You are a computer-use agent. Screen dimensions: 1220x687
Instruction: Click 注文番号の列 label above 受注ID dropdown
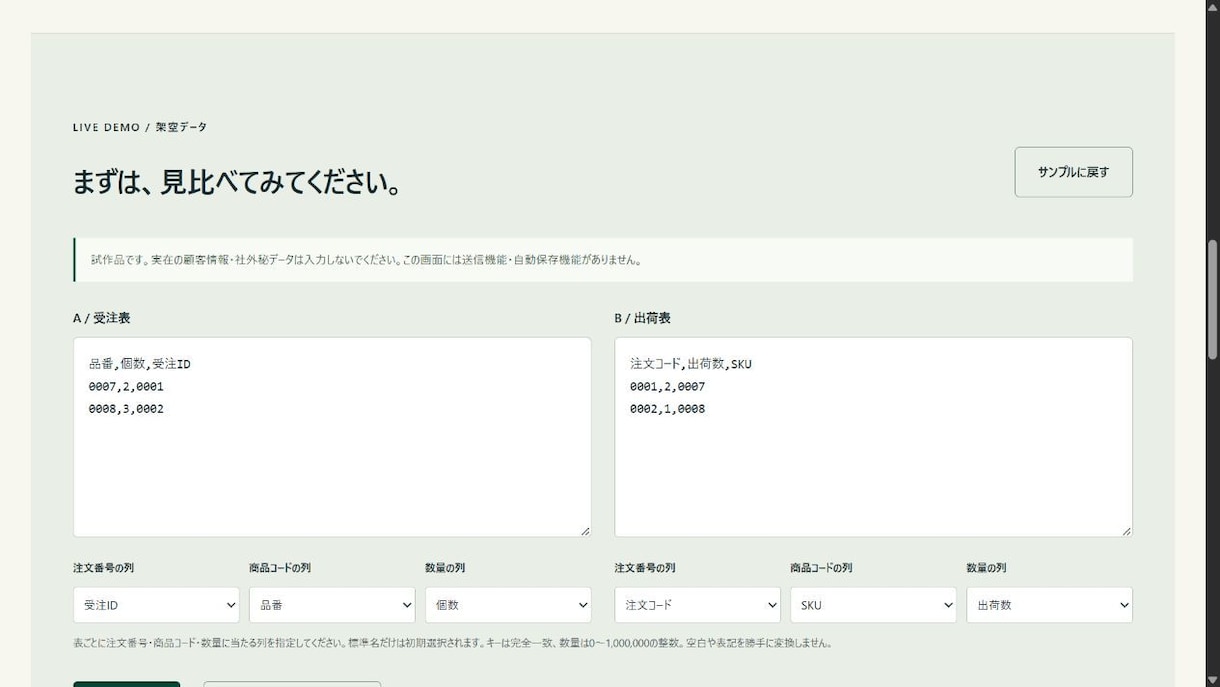(x=103, y=568)
